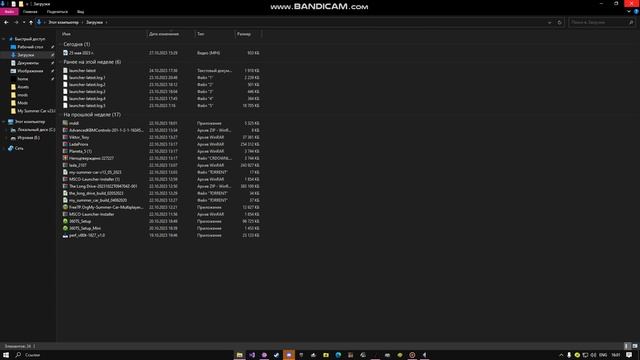
Task: Click the 360TS_Setup application icon
Action: click(65, 221)
